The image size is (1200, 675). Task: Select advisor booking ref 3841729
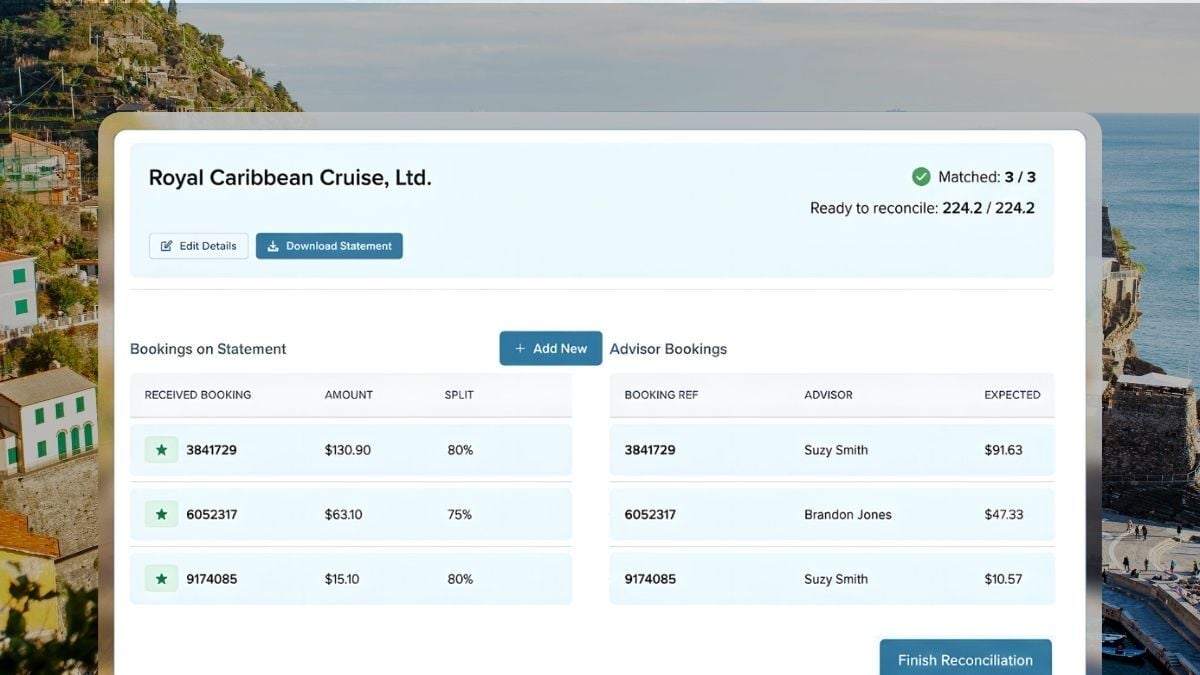650,450
